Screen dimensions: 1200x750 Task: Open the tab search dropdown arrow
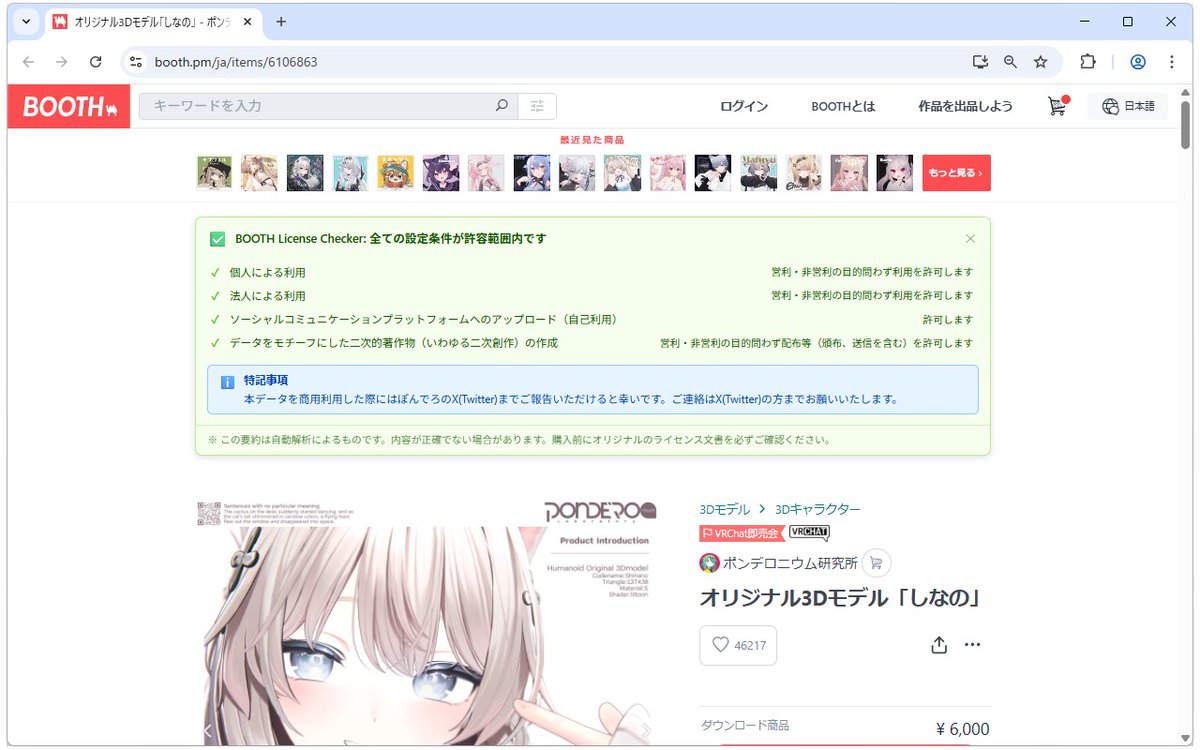click(25, 21)
